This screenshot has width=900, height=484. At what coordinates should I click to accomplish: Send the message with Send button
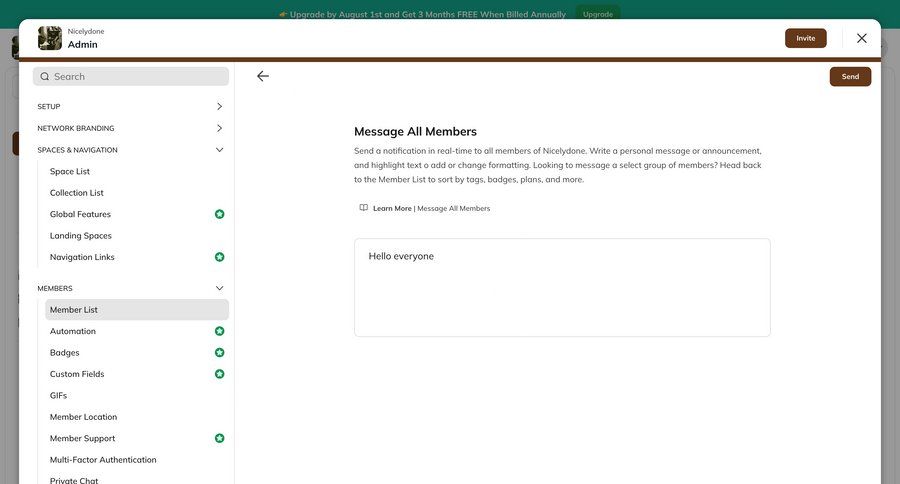click(x=850, y=76)
